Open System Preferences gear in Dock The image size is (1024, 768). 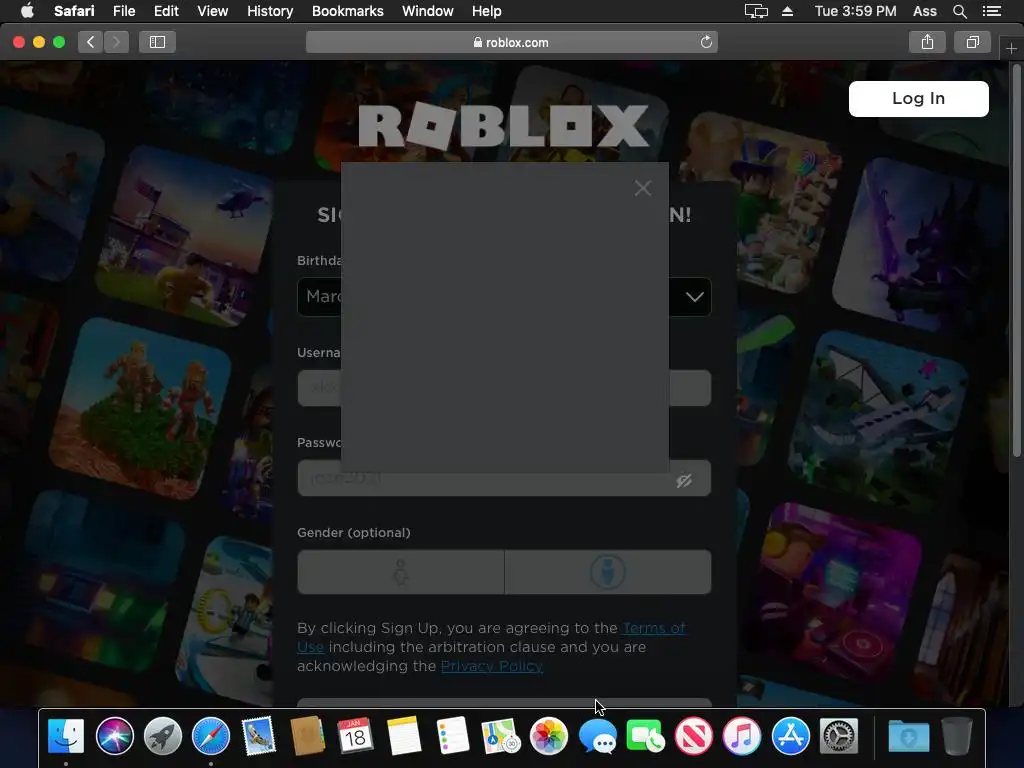tap(839, 736)
